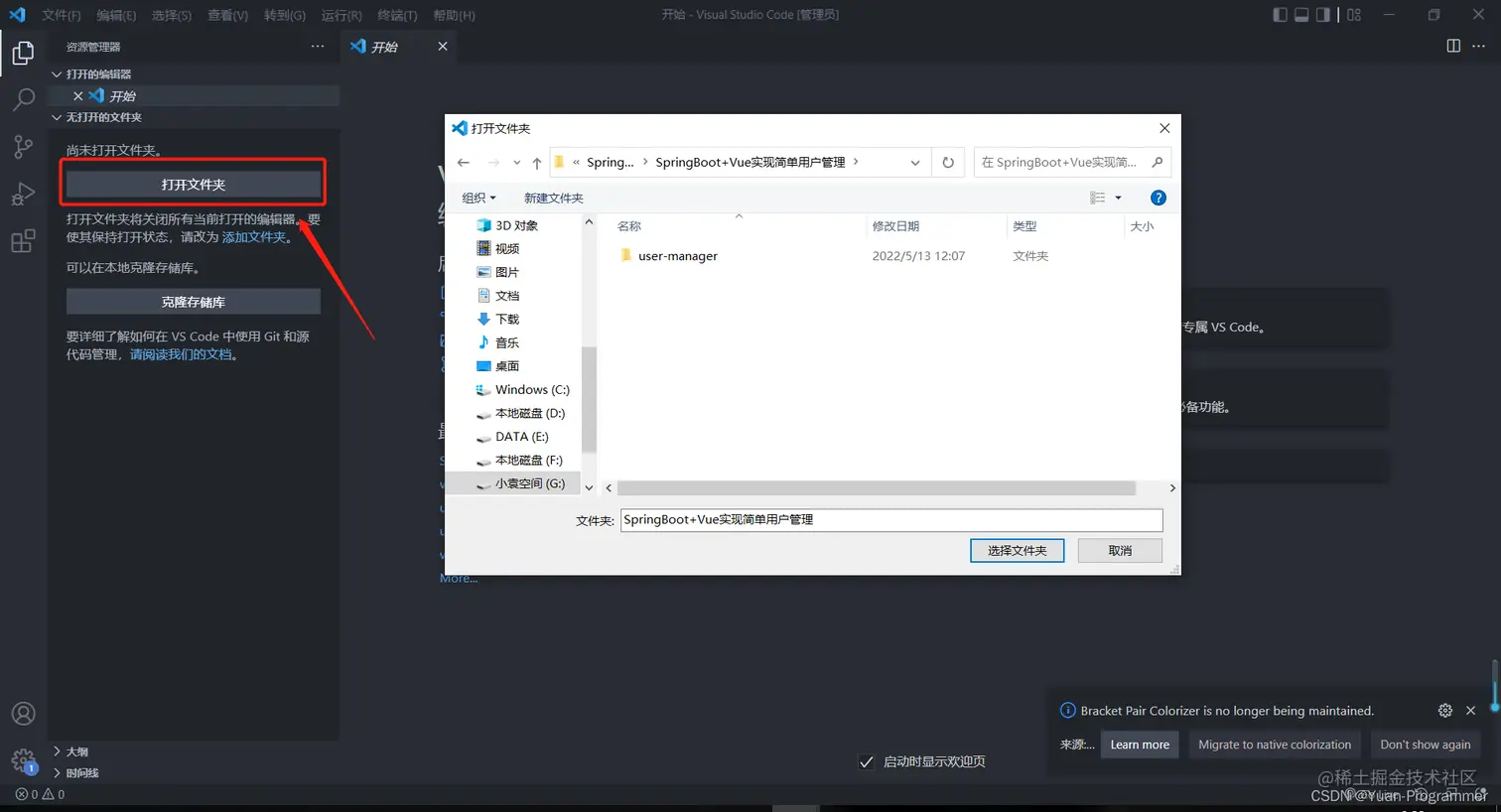Open the 转到(G) menu

(285, 15)
